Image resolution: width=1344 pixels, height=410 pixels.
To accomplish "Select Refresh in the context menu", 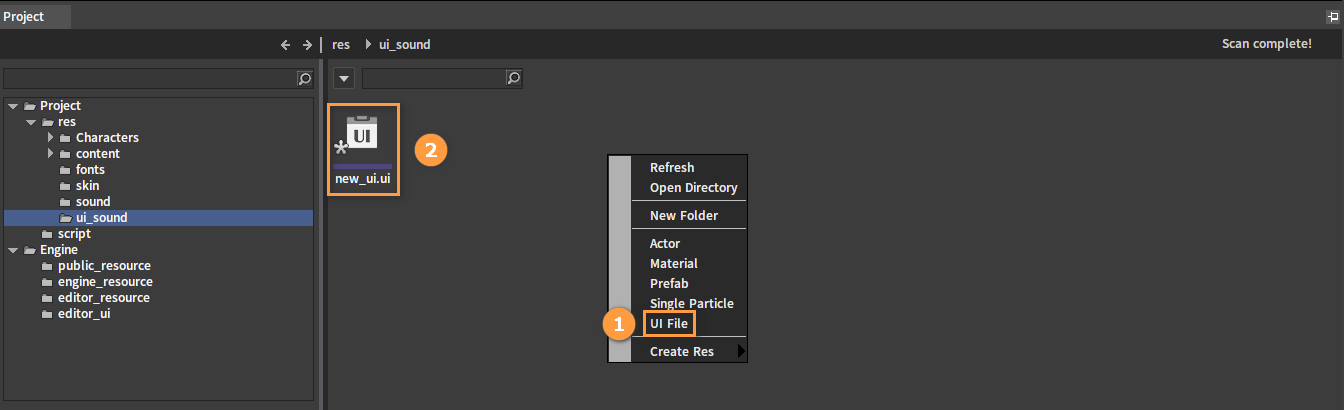I will point(672,167).
